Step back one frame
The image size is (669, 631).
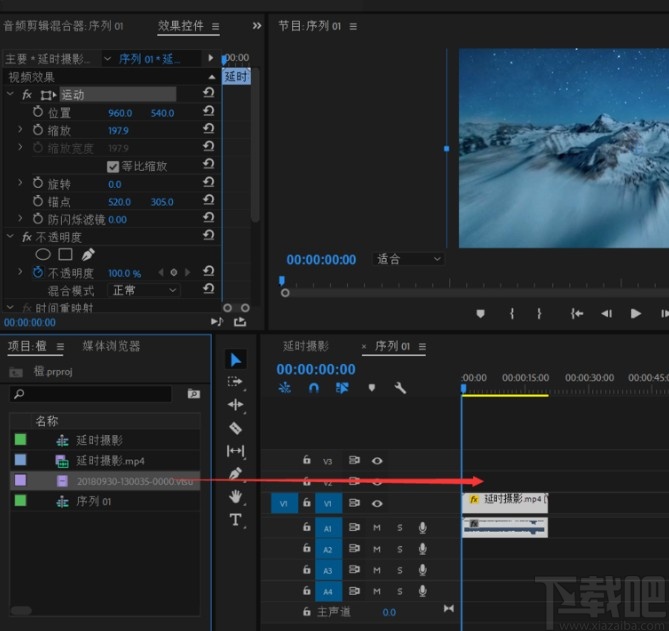point(606,314)
